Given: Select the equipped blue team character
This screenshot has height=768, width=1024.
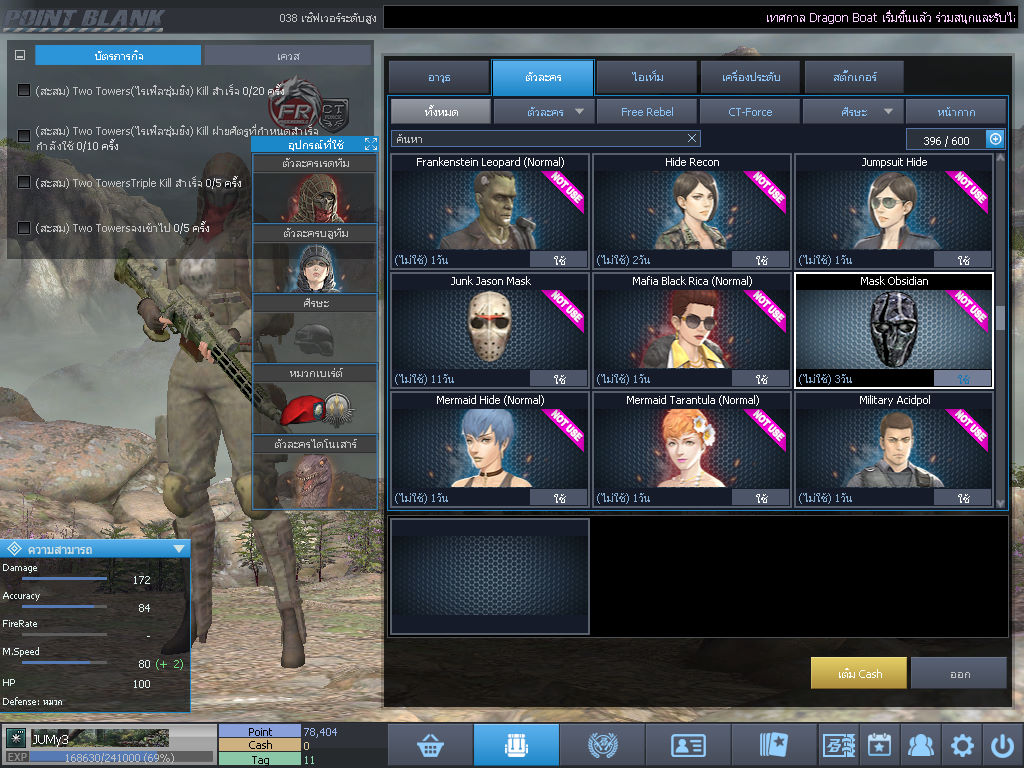Looking at the screenshot, I should click(x=315, y=268).
